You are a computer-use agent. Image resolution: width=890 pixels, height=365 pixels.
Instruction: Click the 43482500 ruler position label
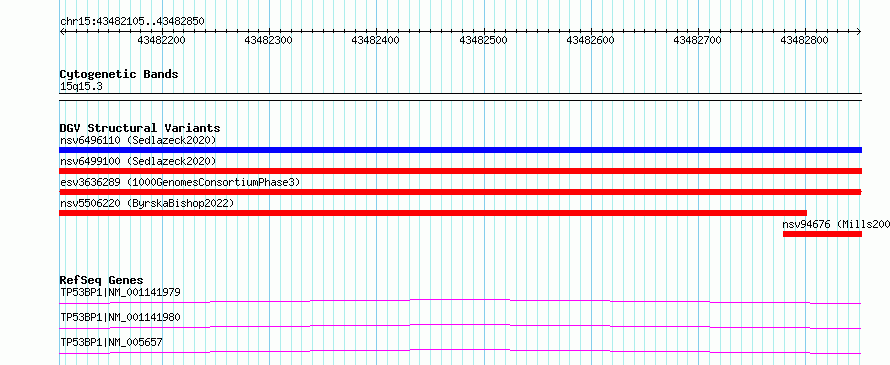483,41
